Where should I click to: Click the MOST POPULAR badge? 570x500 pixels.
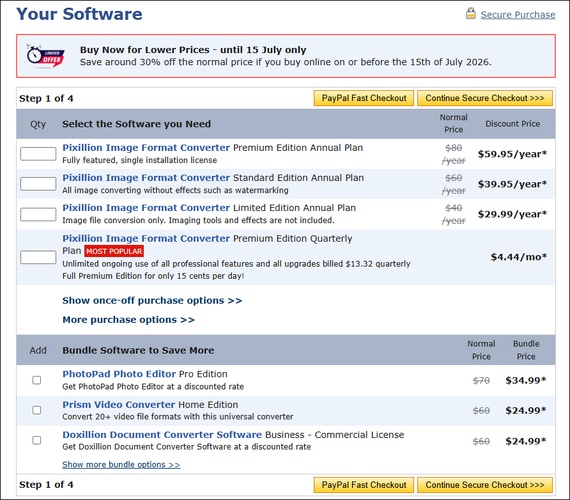(114, 251)
